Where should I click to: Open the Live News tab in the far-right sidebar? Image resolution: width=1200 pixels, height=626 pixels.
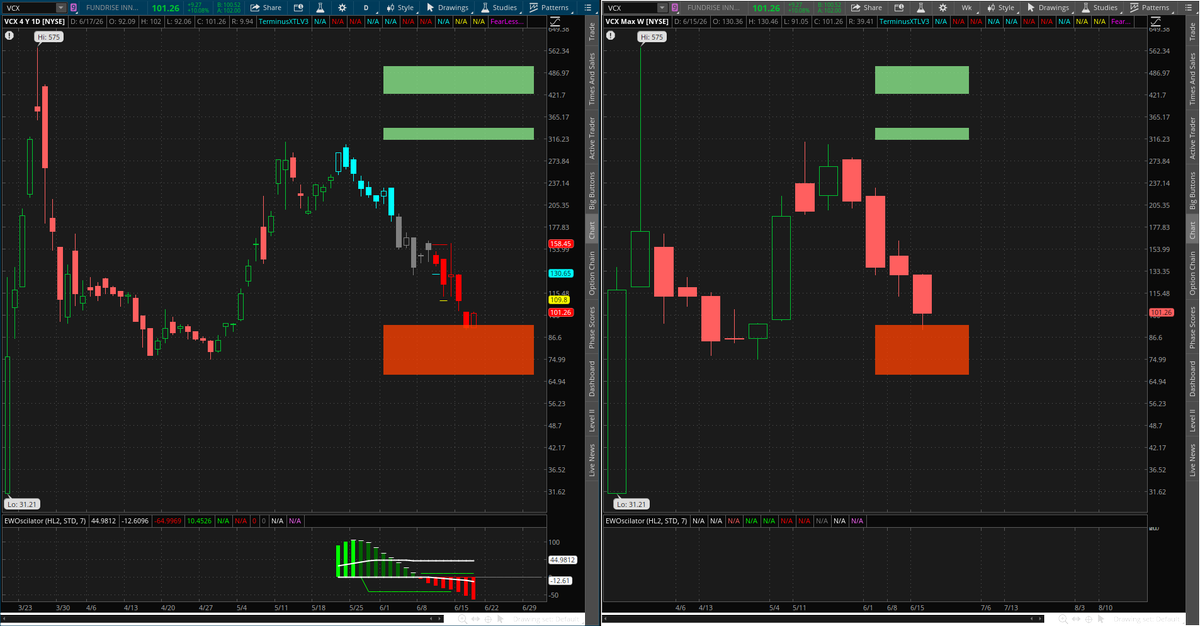point(1192,458)
